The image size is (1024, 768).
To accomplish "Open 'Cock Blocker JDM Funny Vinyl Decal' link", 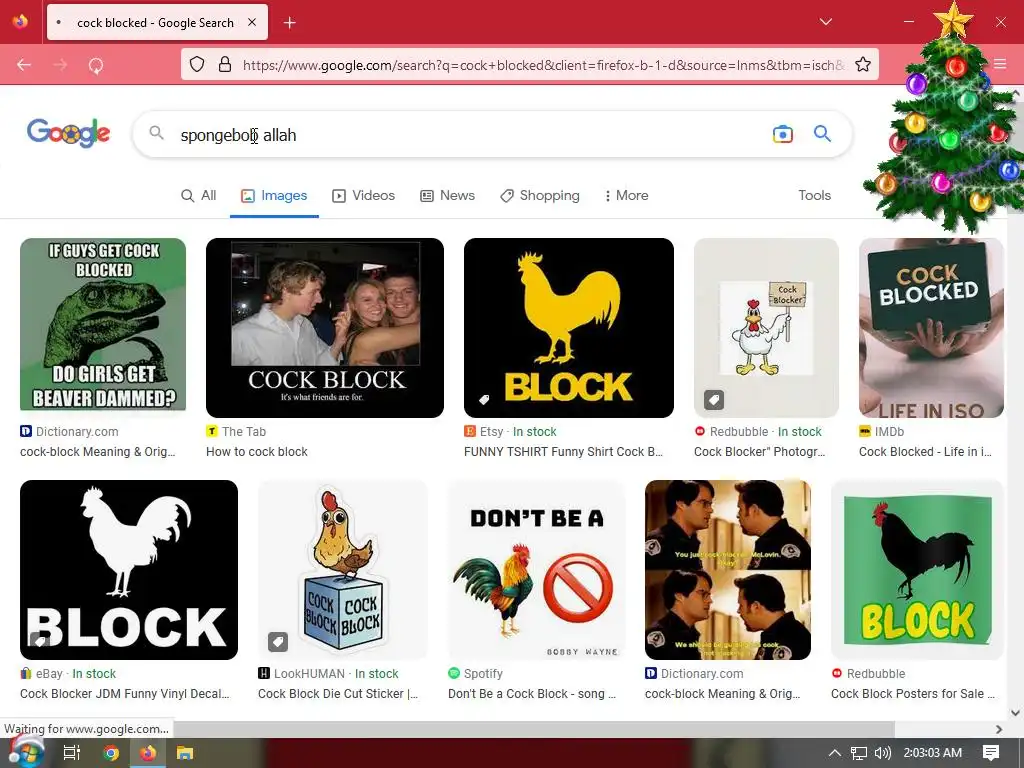I will 125,694.
